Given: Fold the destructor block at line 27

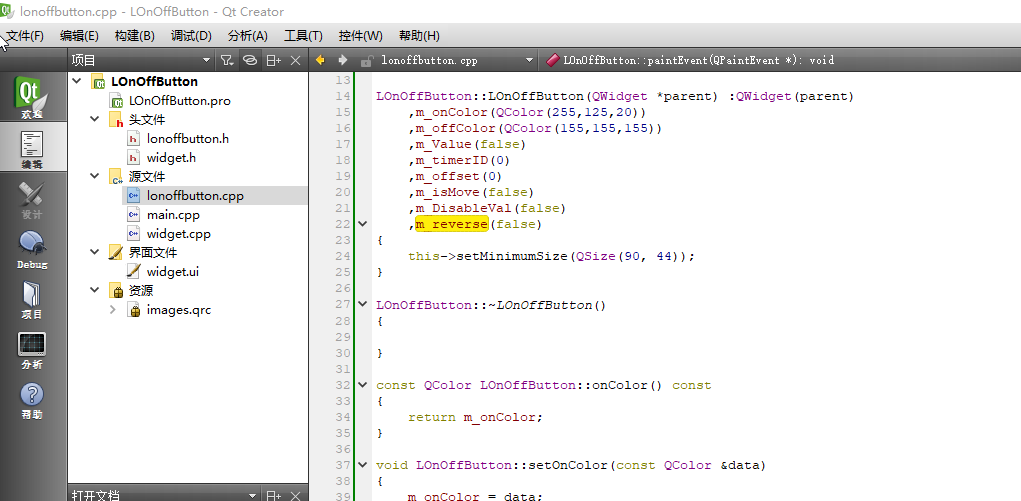Looking at the screenshot, I should (x=363, y=304).
